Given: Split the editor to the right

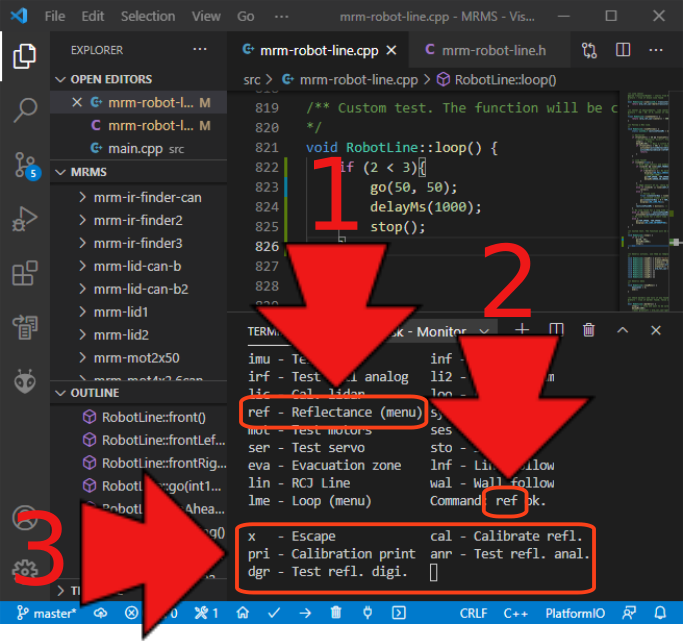Looking at the screenshot, I should pos(623,50).
